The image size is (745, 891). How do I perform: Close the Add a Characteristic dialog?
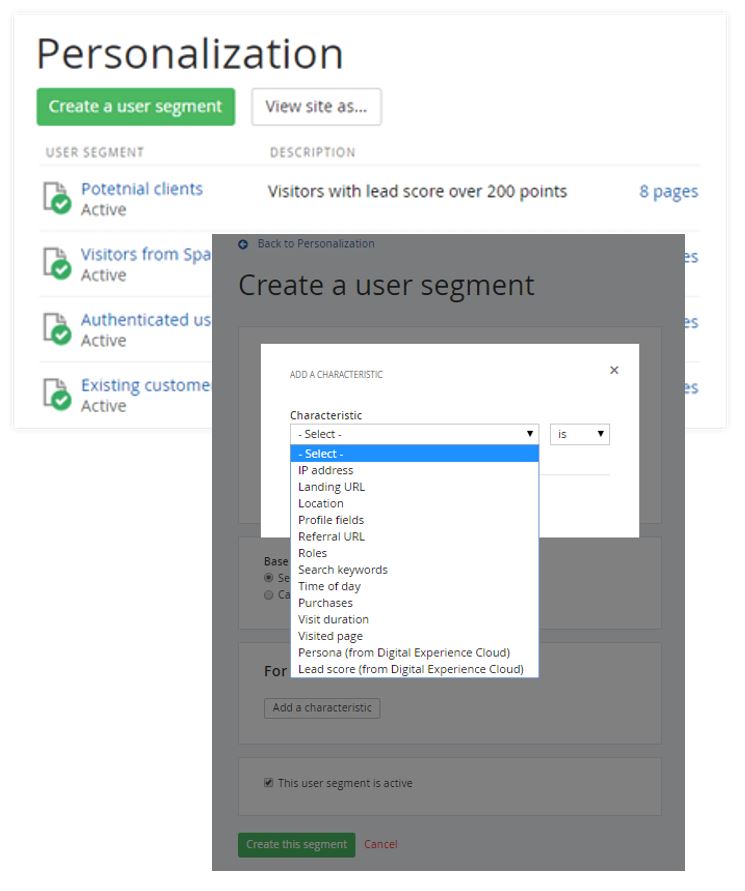[613, 369]
